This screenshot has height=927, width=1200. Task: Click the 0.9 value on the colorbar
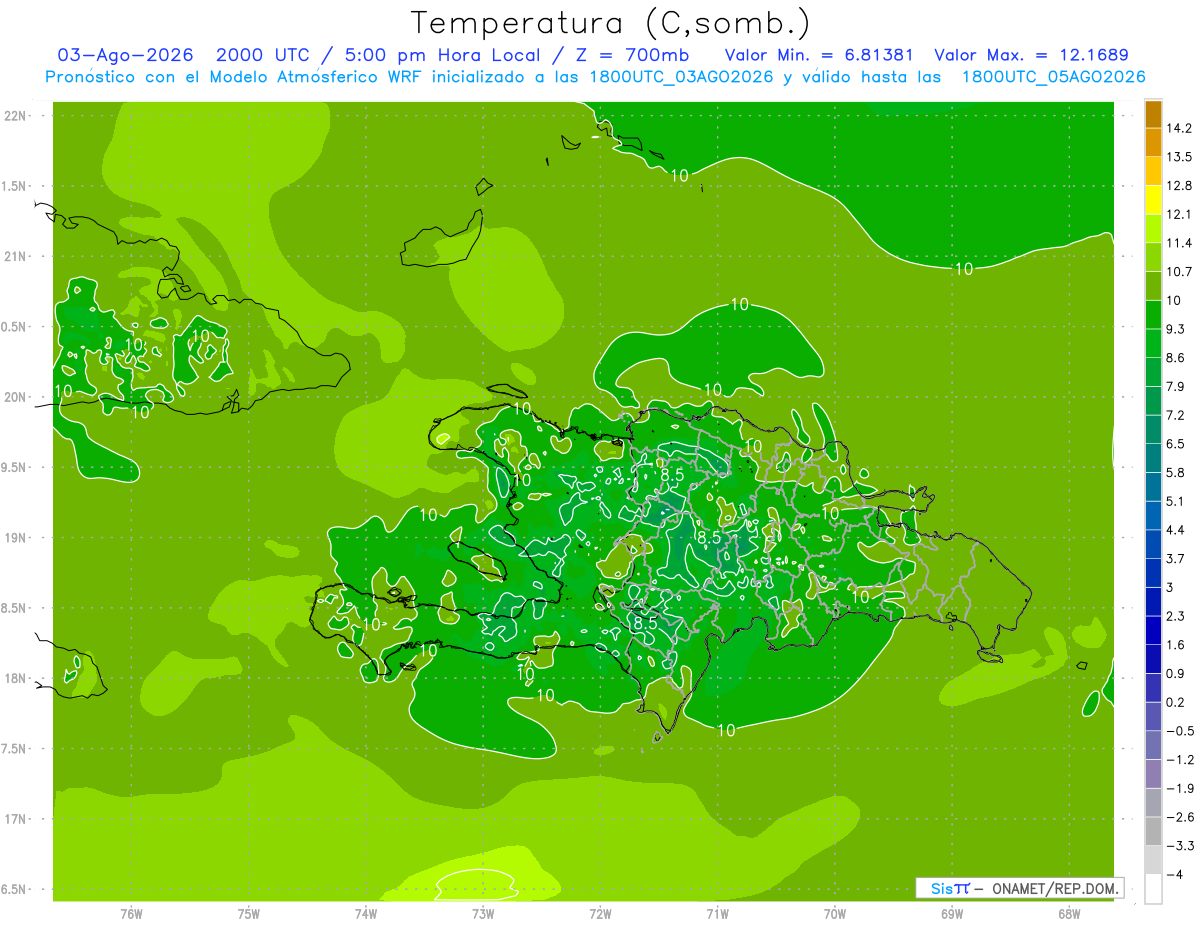(1177, 673)
